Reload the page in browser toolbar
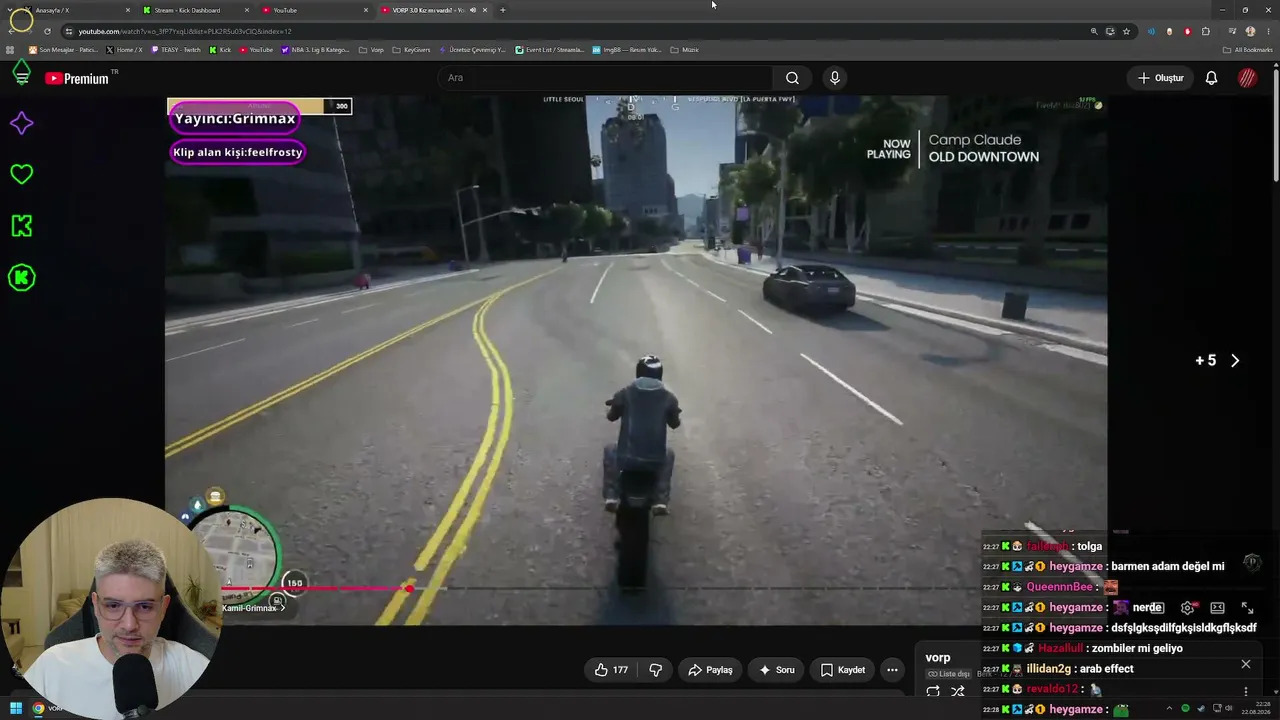 46,31
